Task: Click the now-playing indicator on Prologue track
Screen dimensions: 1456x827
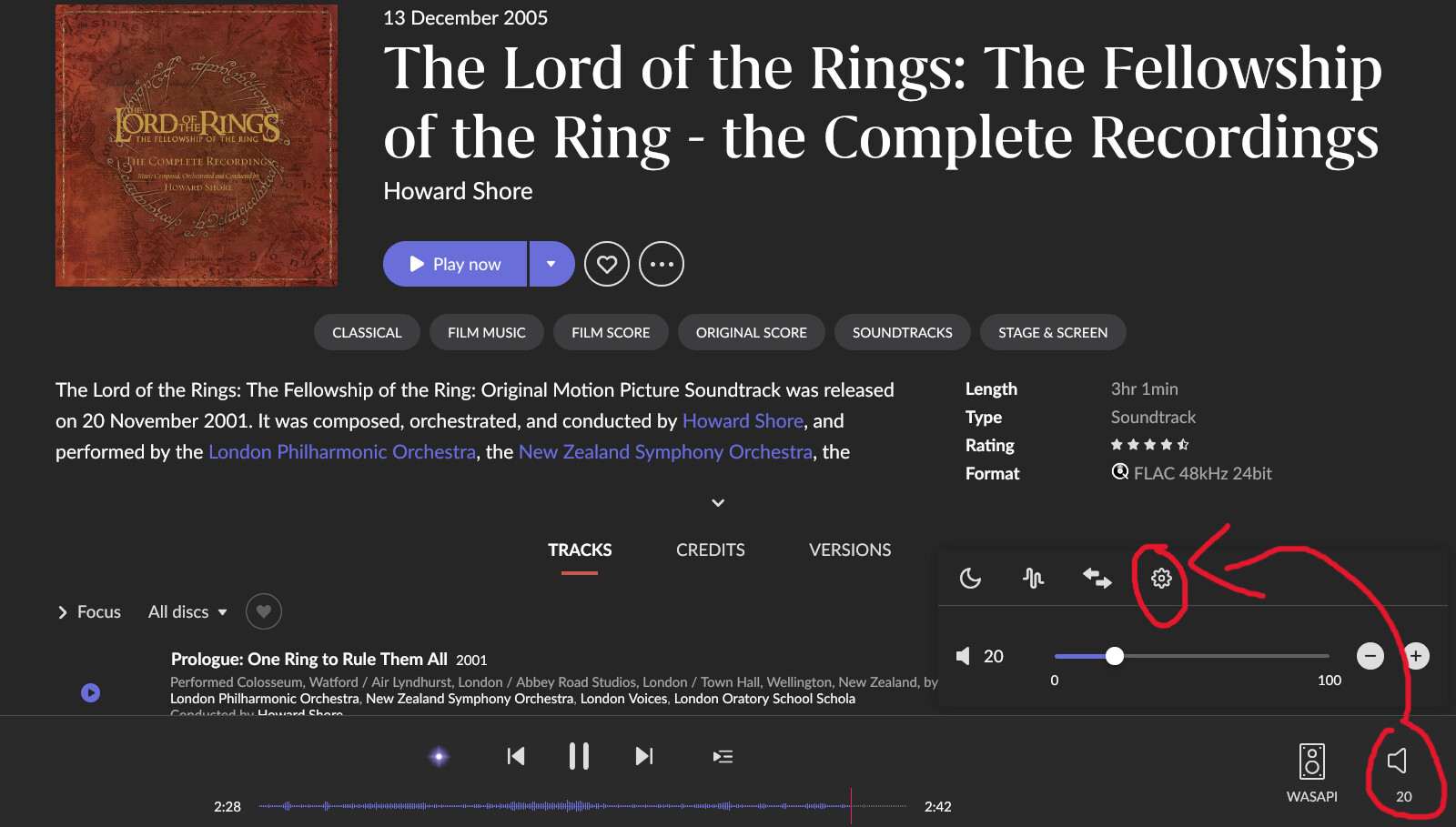Action: point(90,692)
